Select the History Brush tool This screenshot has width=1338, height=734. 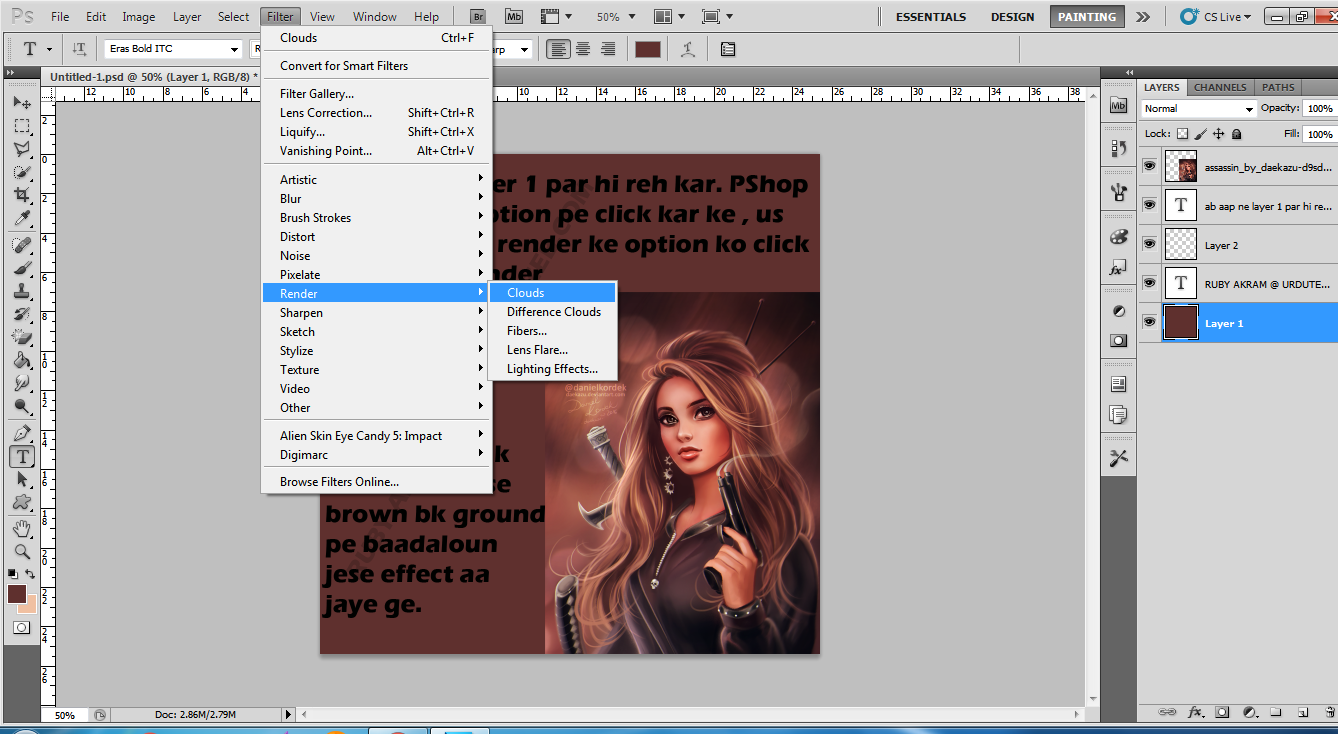coord(21,314)
